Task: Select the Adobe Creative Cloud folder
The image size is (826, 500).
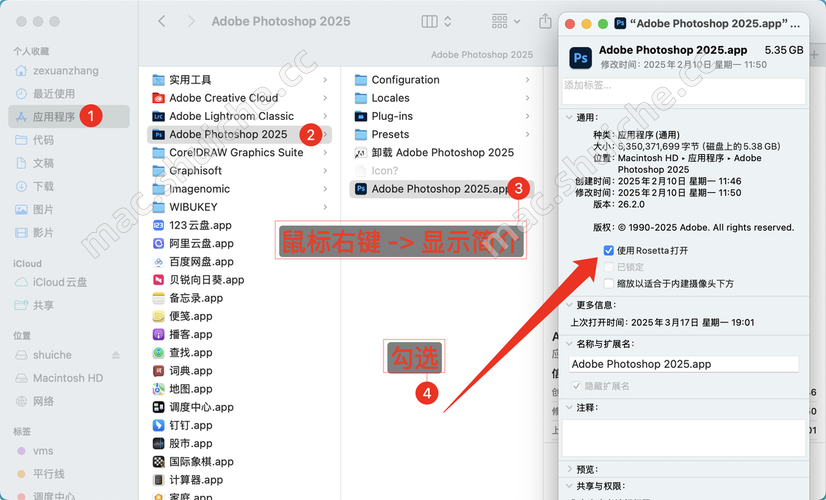Action: [x=239, y=98]
